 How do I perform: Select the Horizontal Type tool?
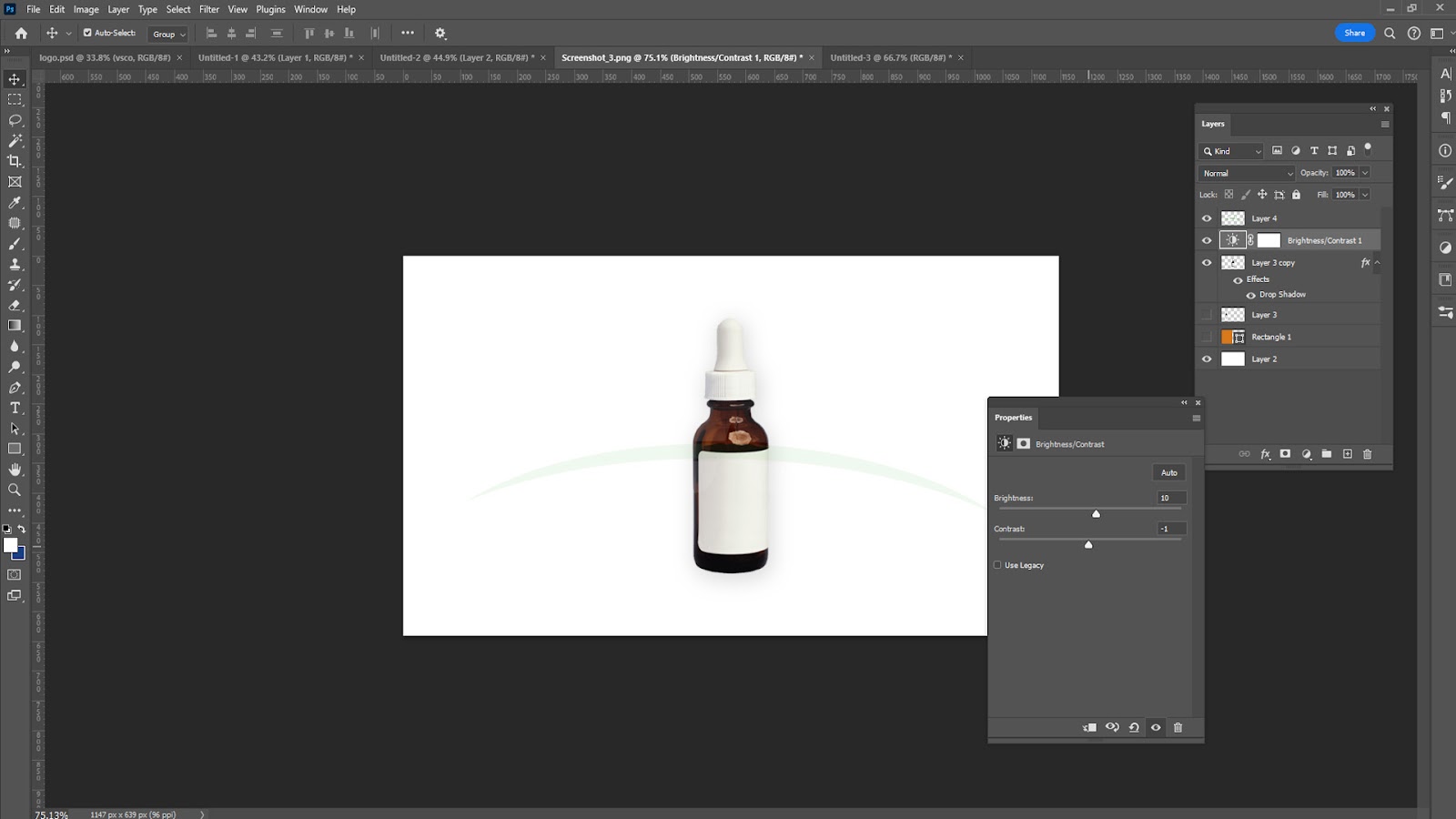(x=15, y=408)
